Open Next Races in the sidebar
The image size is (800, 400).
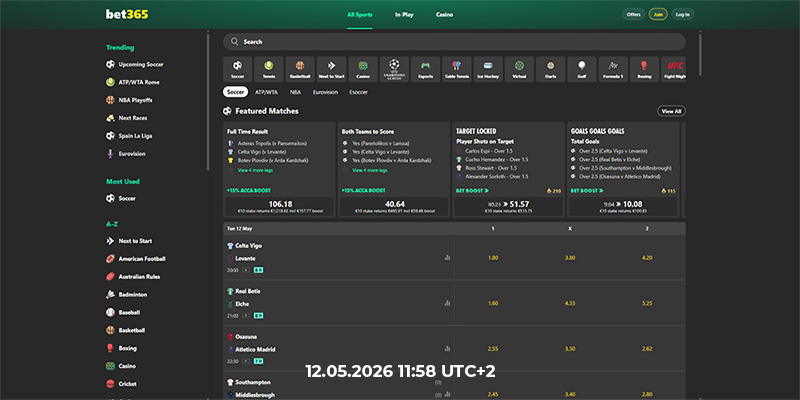tap(127, 118)
